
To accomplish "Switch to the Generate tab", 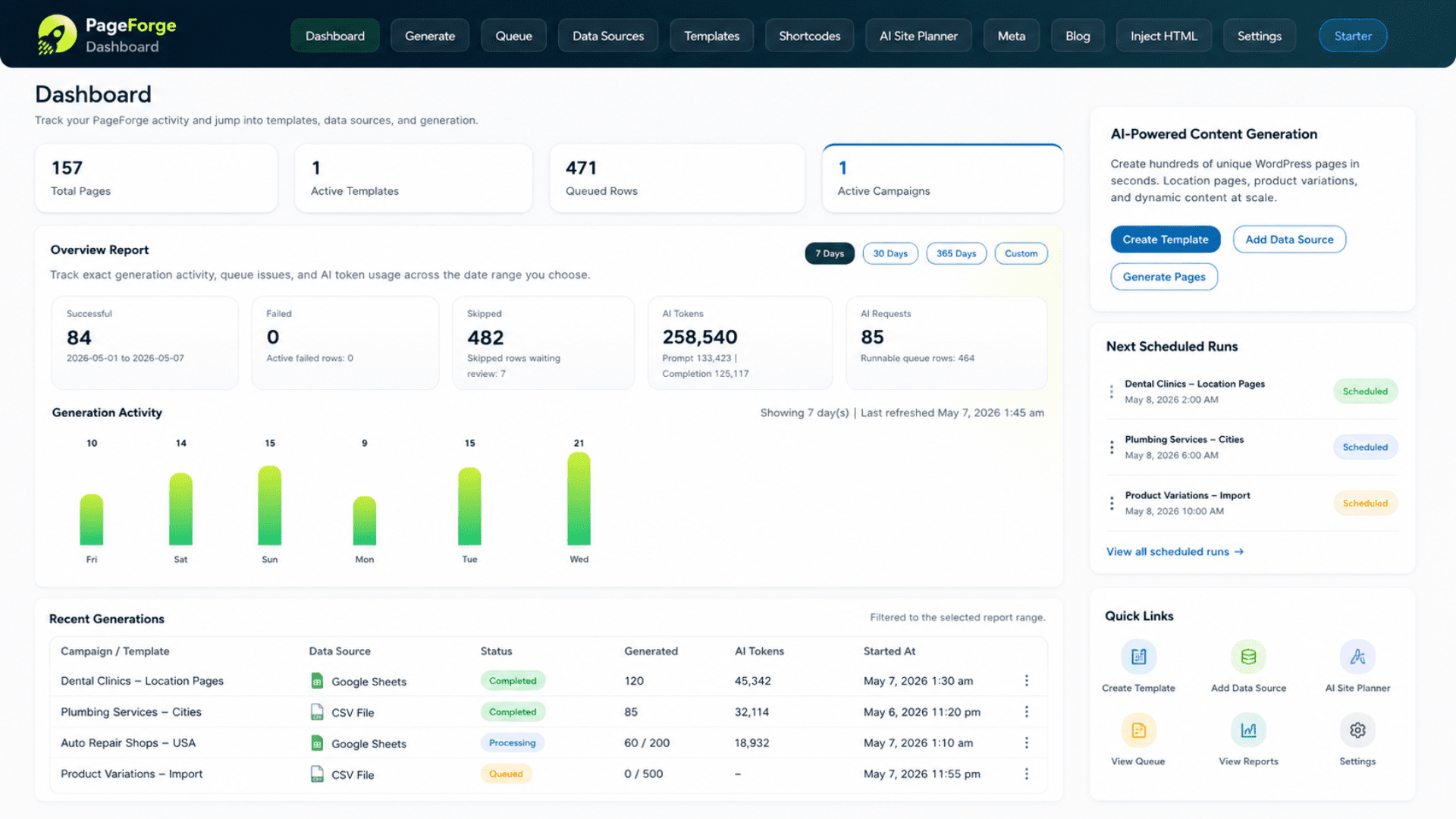I will 430,36.
